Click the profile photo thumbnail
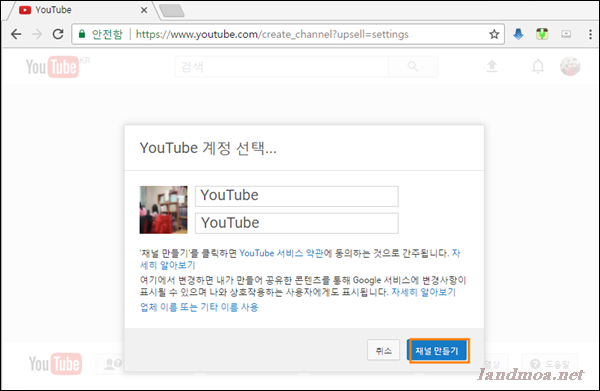This screenshot has width=600, height=391. point(163,210)
